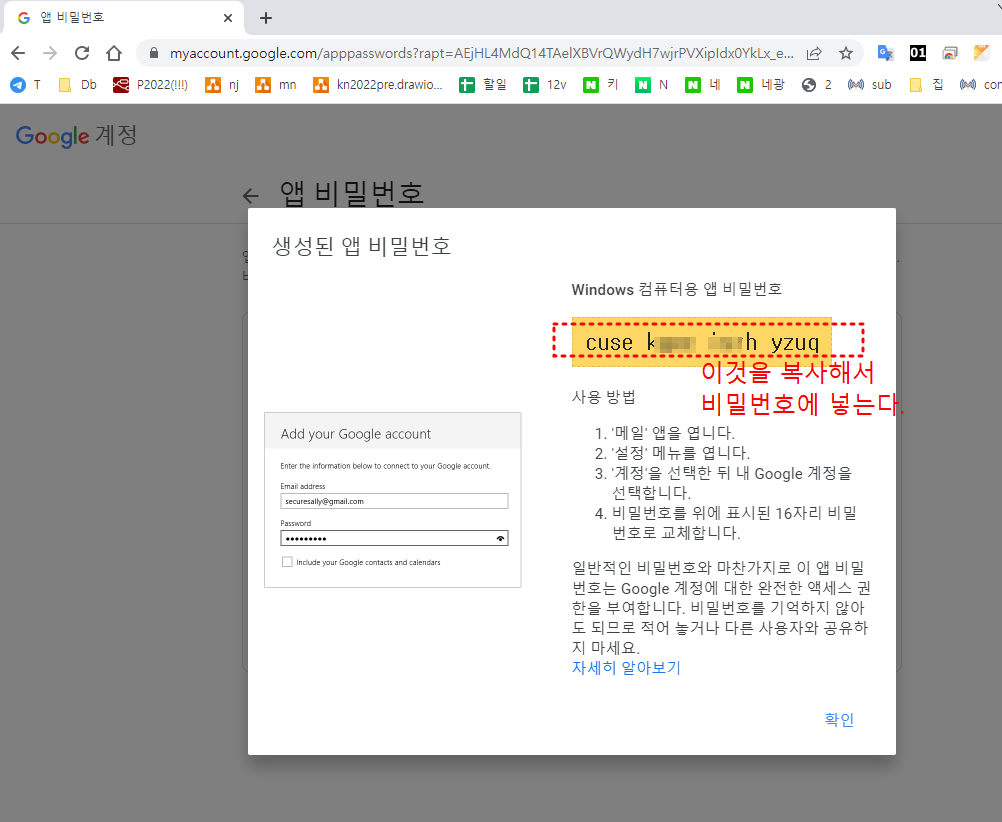This screenshot has height=822, width=1002.
Task: Click the address bar URL
Action: (481, 53)
